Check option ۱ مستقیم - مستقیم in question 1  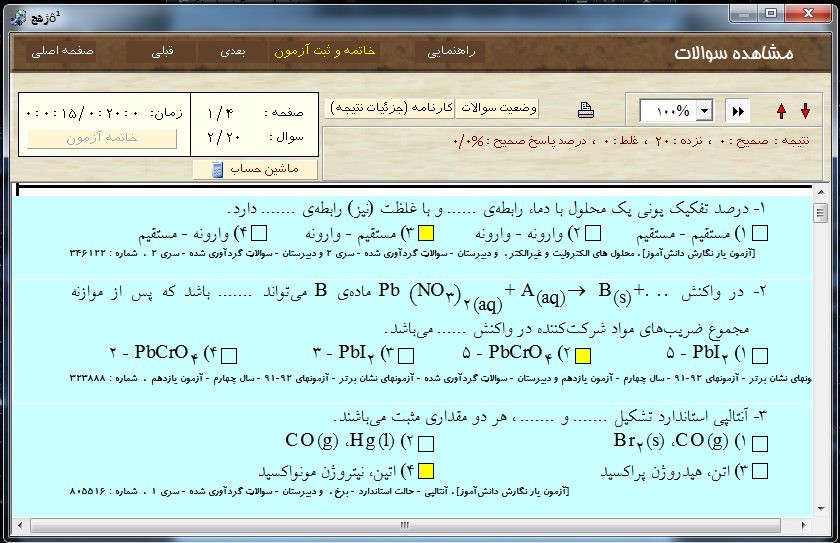(760, 233)
